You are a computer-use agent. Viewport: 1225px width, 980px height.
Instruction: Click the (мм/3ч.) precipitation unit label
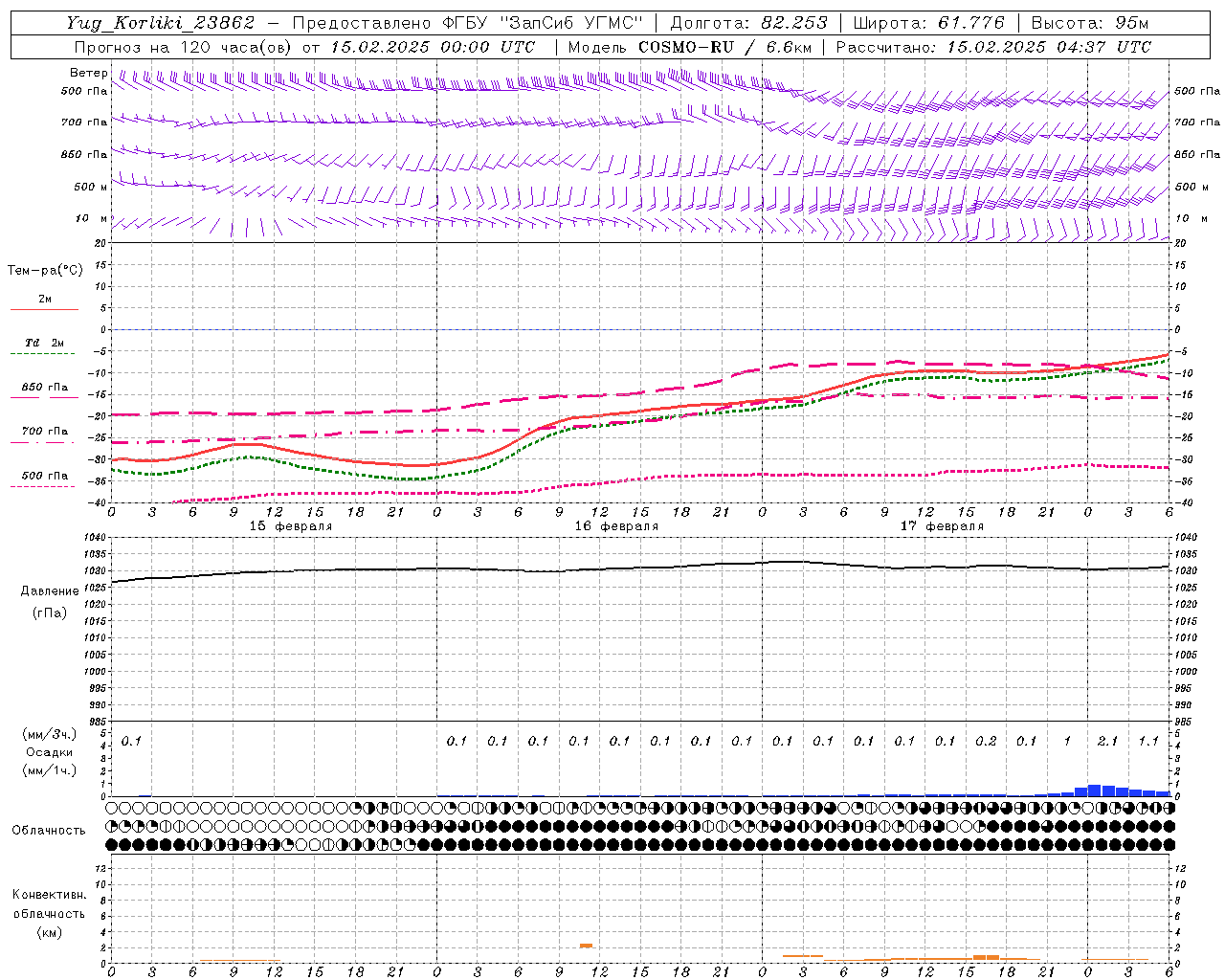pos(50,734)
